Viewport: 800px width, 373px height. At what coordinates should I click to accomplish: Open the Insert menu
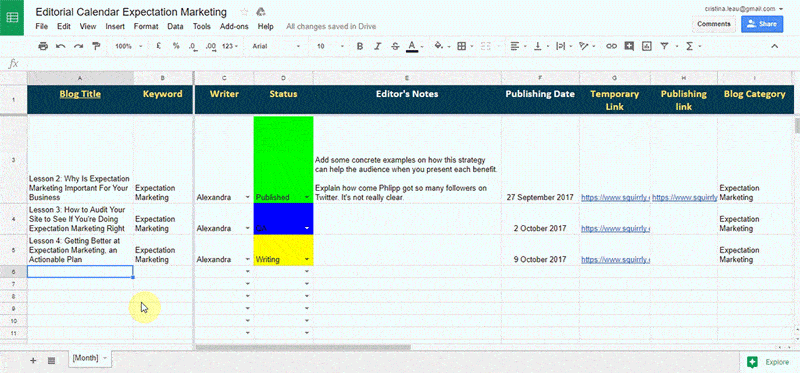(115, 27)
